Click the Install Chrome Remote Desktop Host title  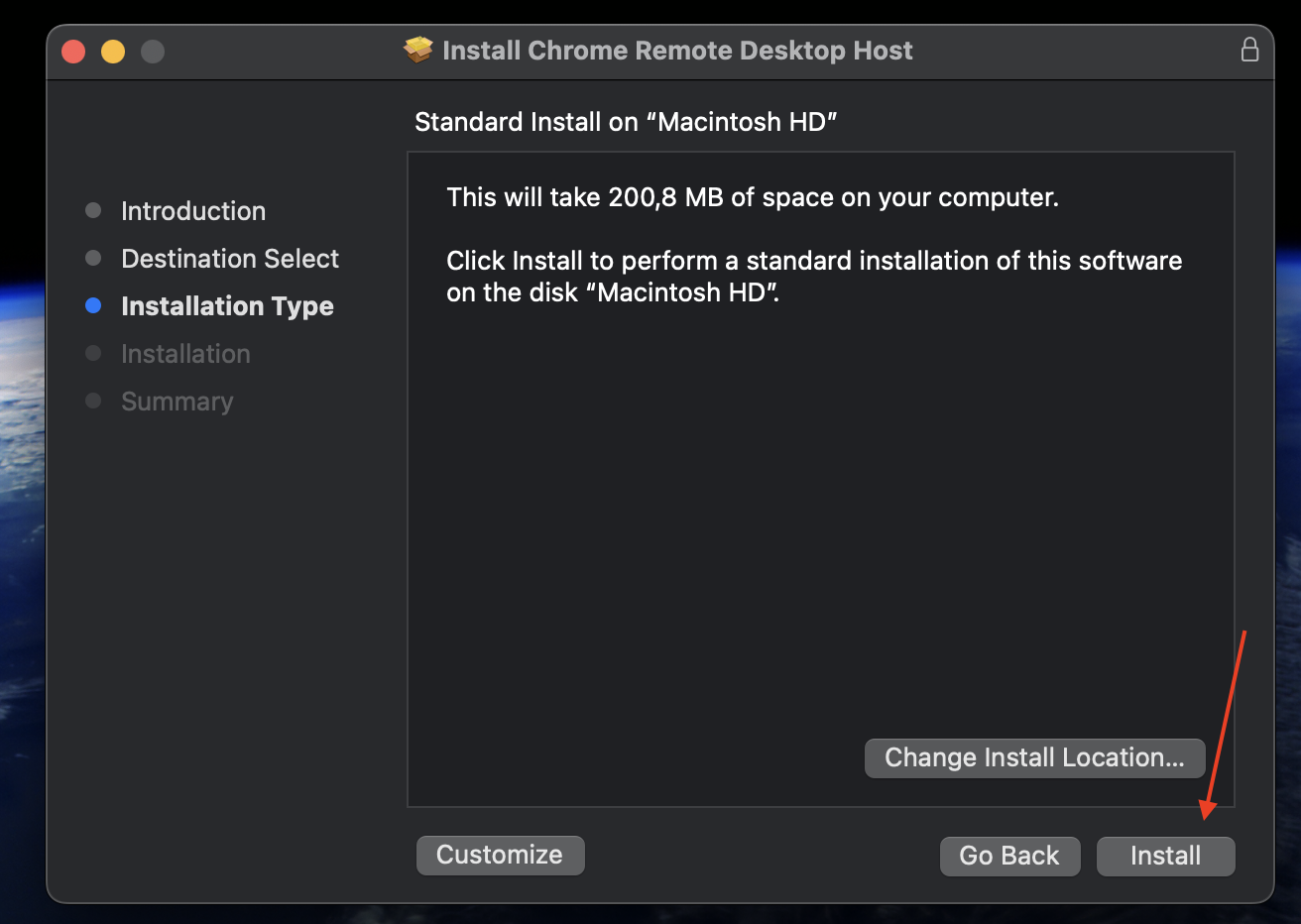click(x=677, y=51)
